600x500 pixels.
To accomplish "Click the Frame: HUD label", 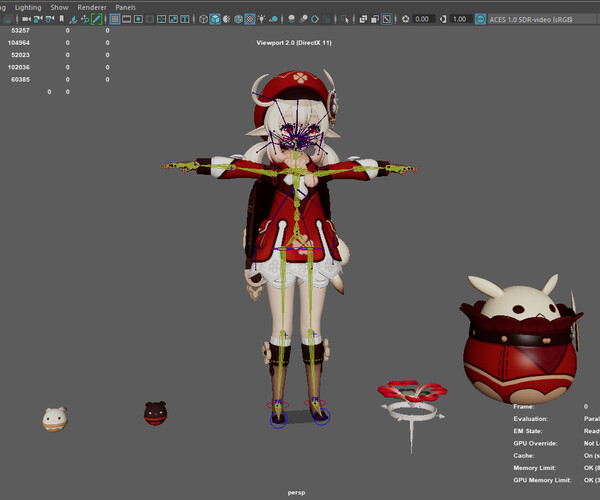I will click(x=523, y=406).
